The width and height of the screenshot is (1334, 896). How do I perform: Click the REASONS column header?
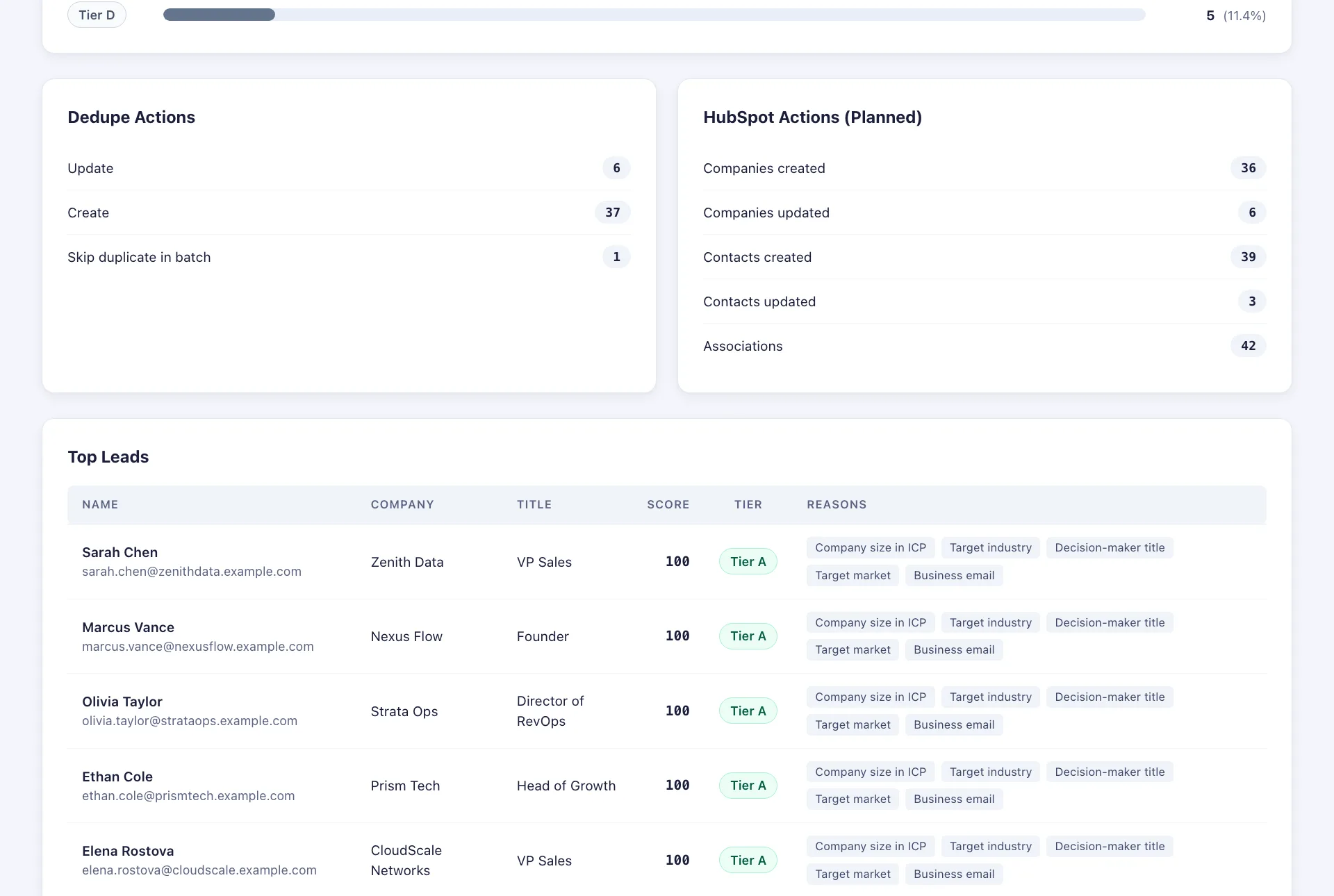pos(837,505)
